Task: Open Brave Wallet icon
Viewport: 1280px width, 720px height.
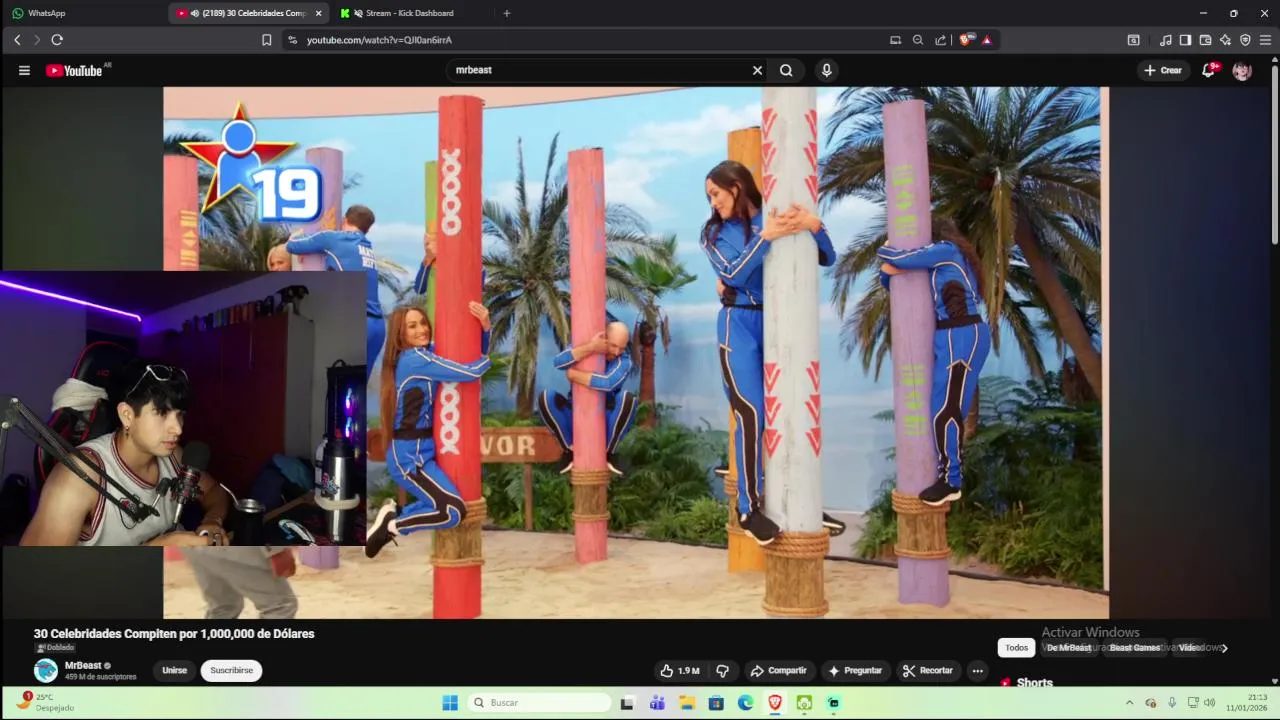Action: pos(1205,40)
